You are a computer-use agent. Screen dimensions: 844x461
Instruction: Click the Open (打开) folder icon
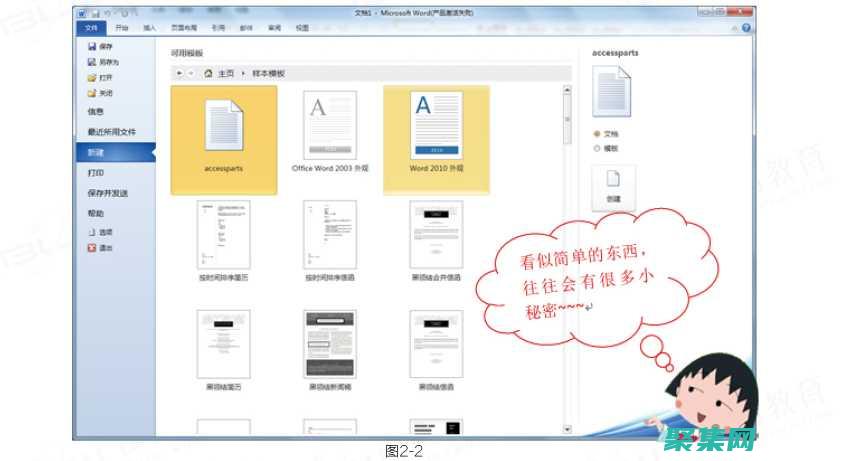coord(92,78)
